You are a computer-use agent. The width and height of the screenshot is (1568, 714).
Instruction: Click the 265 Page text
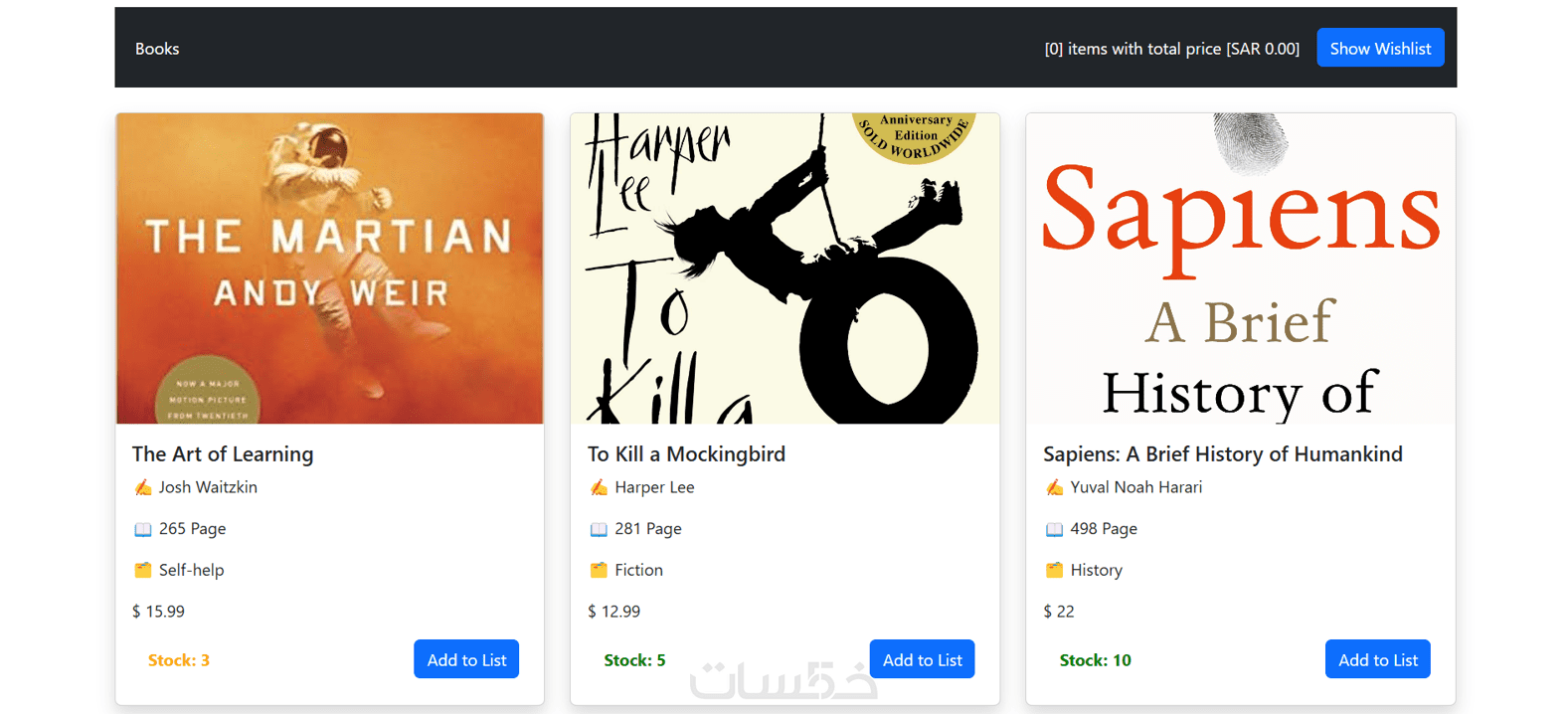[192, 529]
